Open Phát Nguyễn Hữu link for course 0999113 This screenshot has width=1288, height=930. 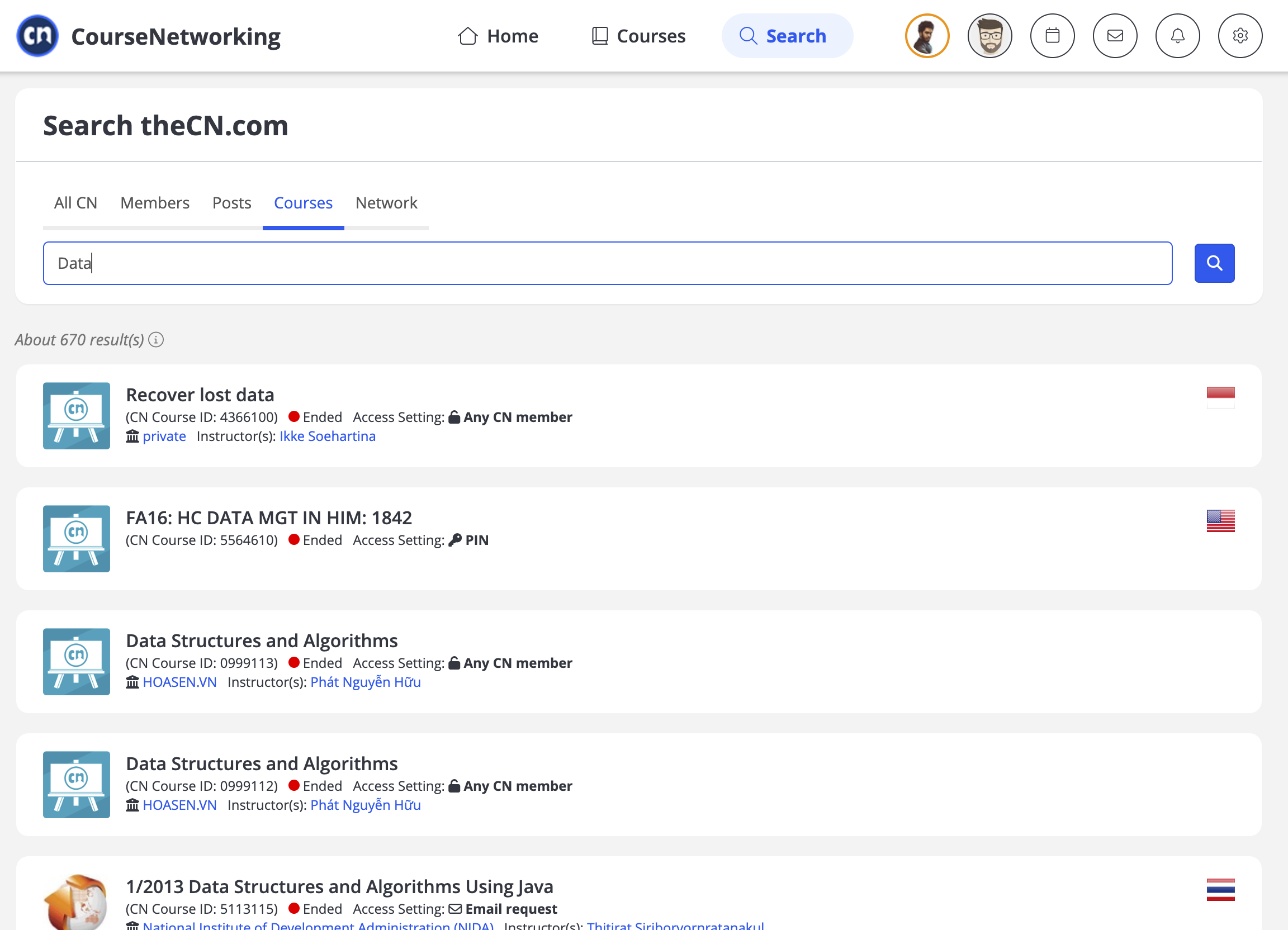(x=365, y=682)
